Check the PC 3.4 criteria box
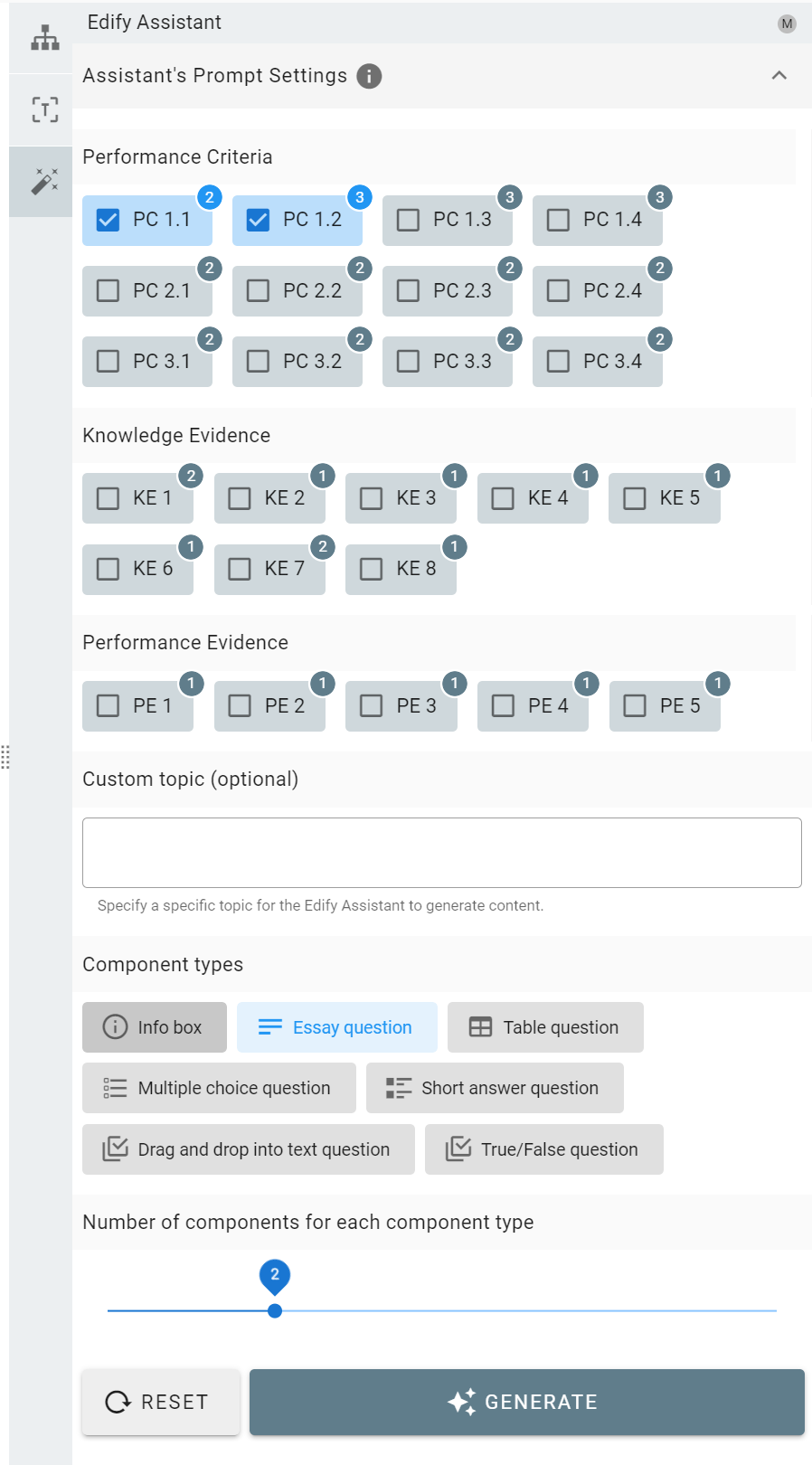This screenshot has height=1465, width=812. tap(558, 362)
